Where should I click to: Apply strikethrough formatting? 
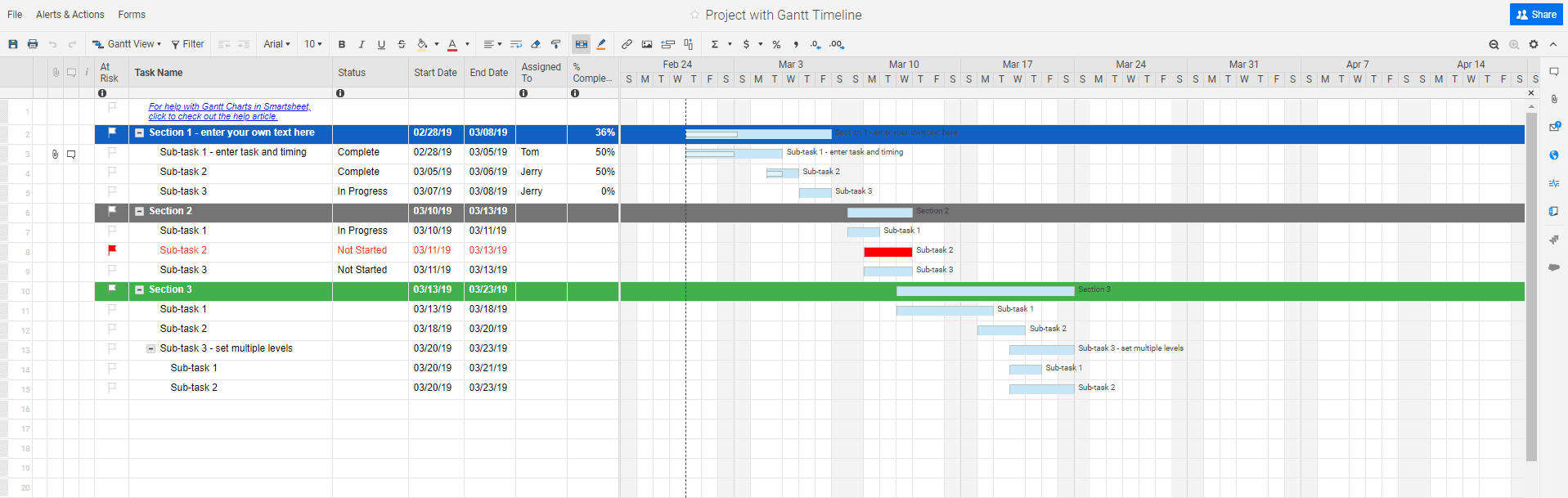tap(402, 44)
